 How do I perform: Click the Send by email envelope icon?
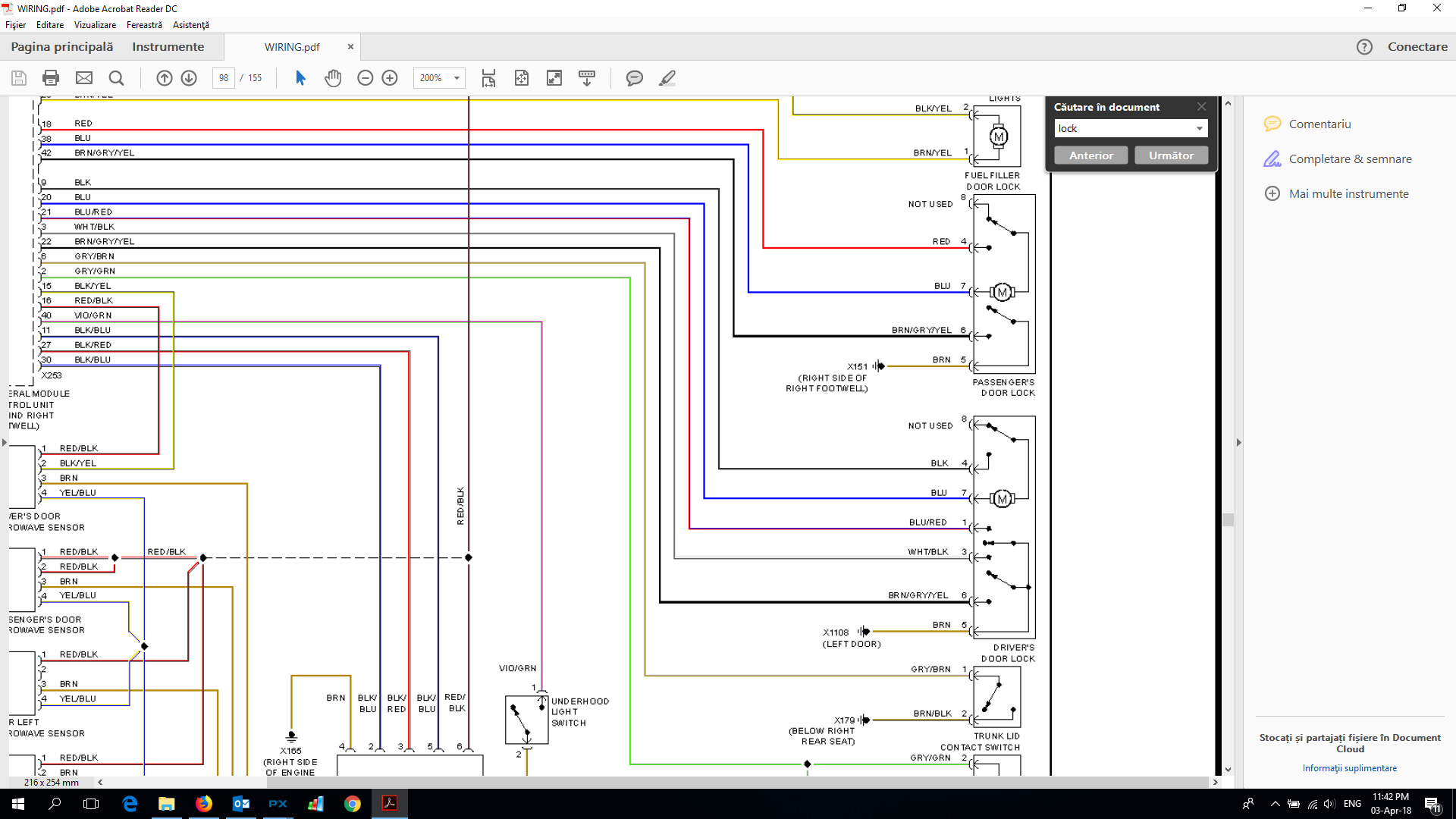[x=84, y=78]
